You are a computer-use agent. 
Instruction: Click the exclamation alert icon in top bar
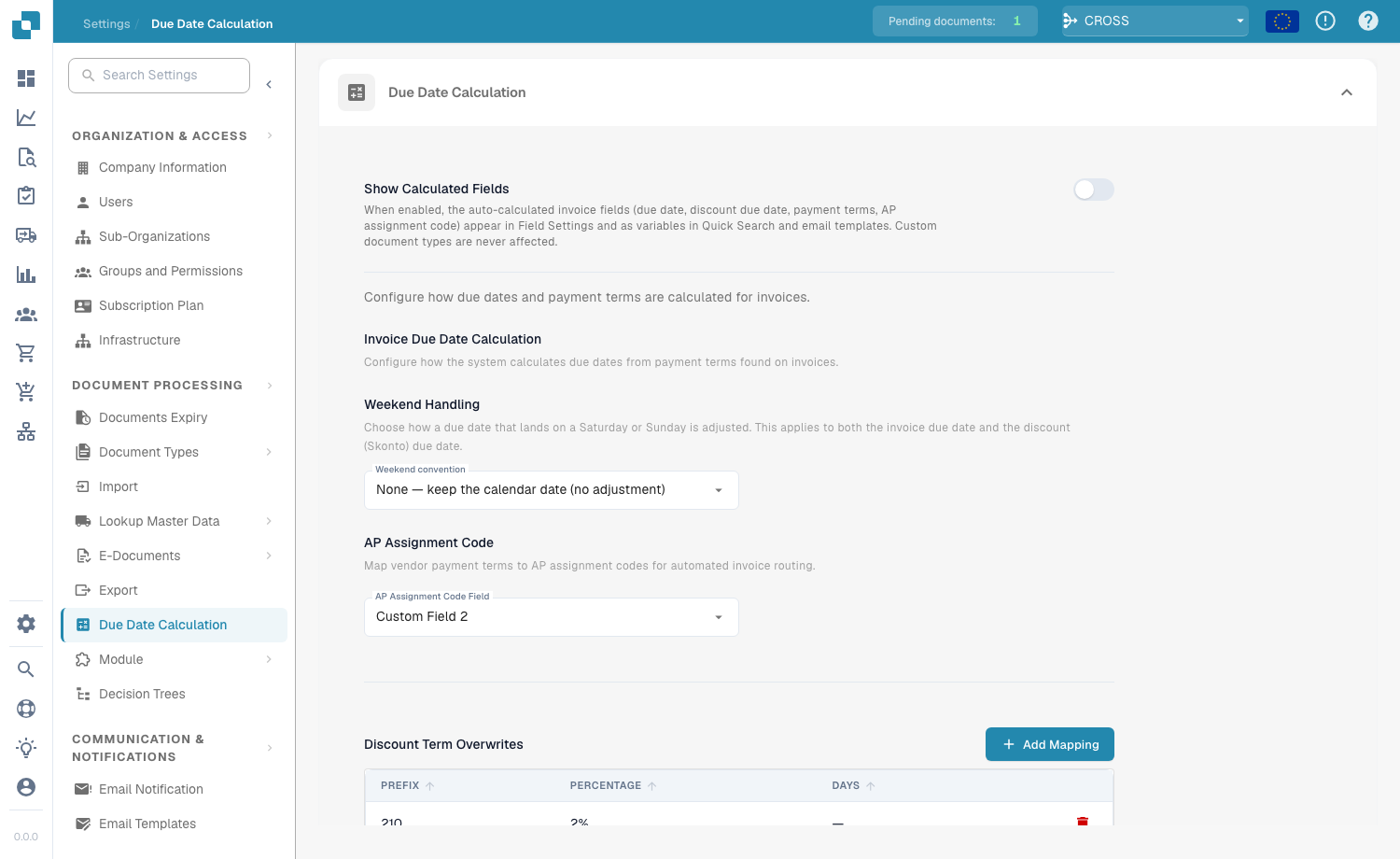click(1325, 21)
